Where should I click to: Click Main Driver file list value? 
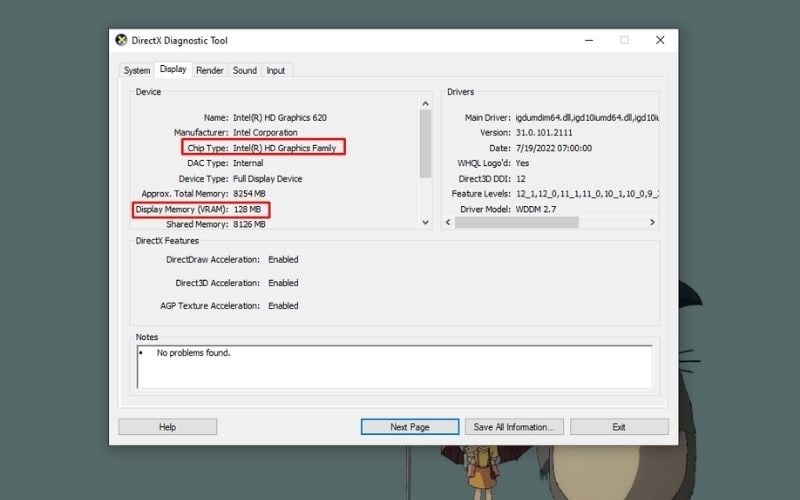click(x=587, y=118)
